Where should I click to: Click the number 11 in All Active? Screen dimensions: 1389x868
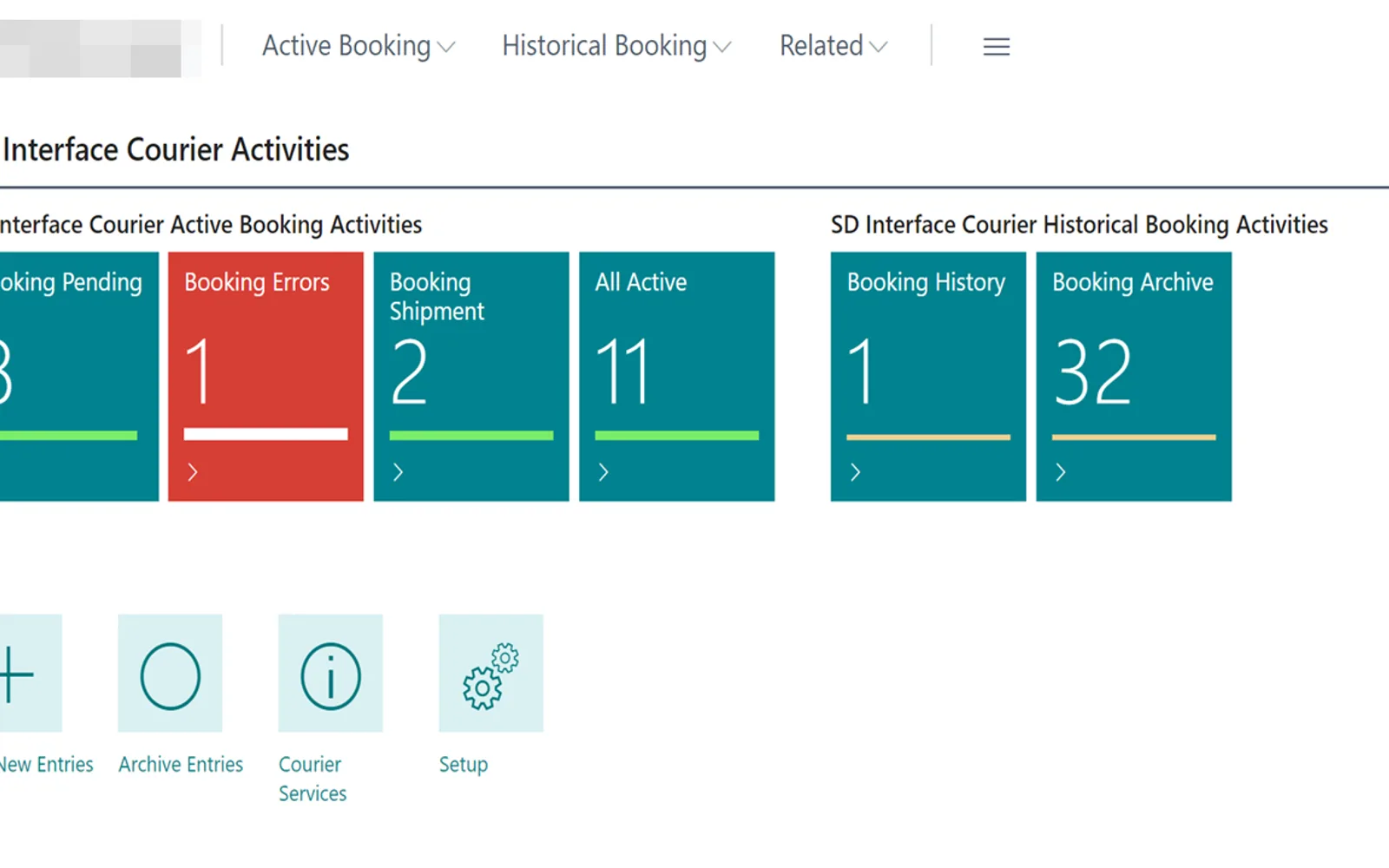[x=623, y=372]
